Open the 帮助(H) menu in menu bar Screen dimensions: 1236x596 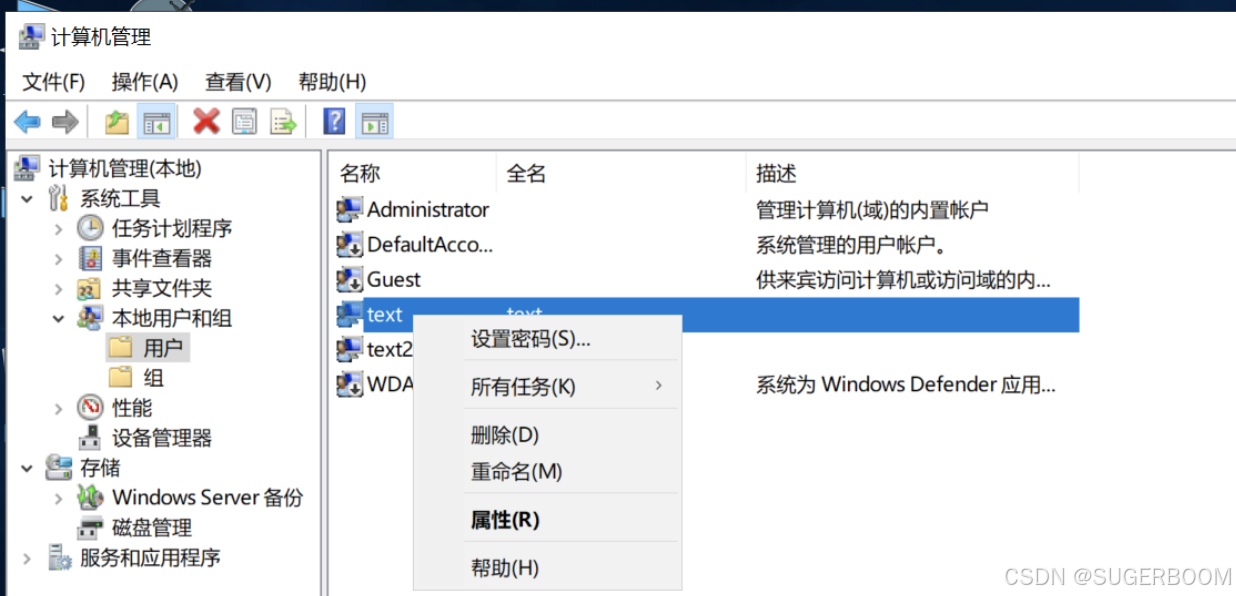332,82
